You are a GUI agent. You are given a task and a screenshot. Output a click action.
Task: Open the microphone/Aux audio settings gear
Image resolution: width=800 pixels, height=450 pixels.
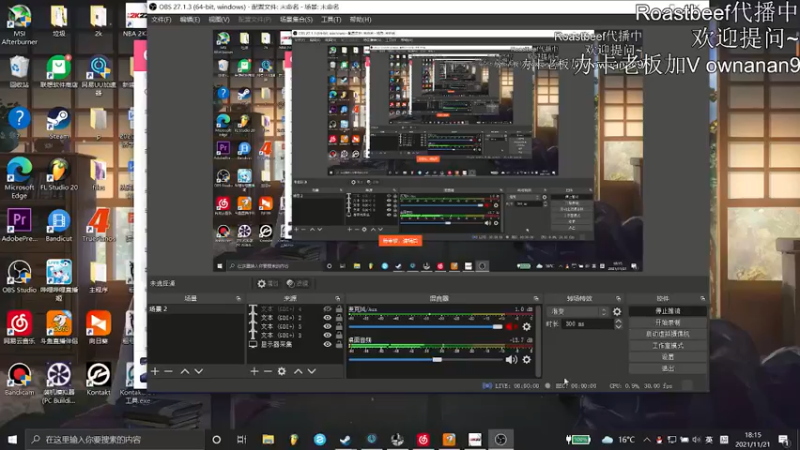click(x=527, y=327)
